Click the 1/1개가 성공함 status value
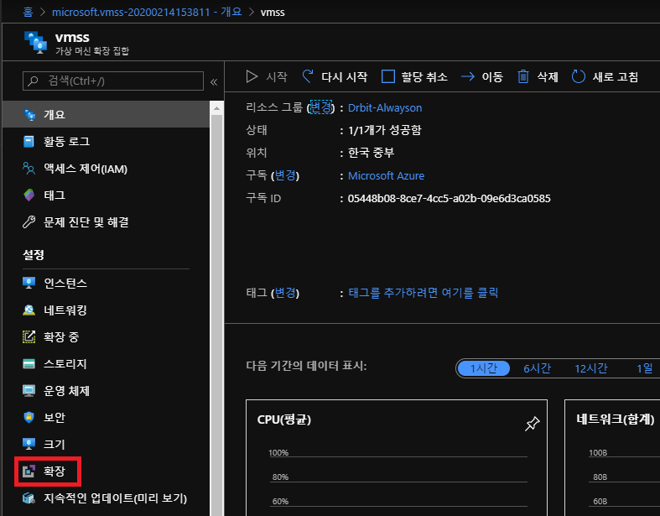This screenshot has width=660, height=516. click(385, 130)
